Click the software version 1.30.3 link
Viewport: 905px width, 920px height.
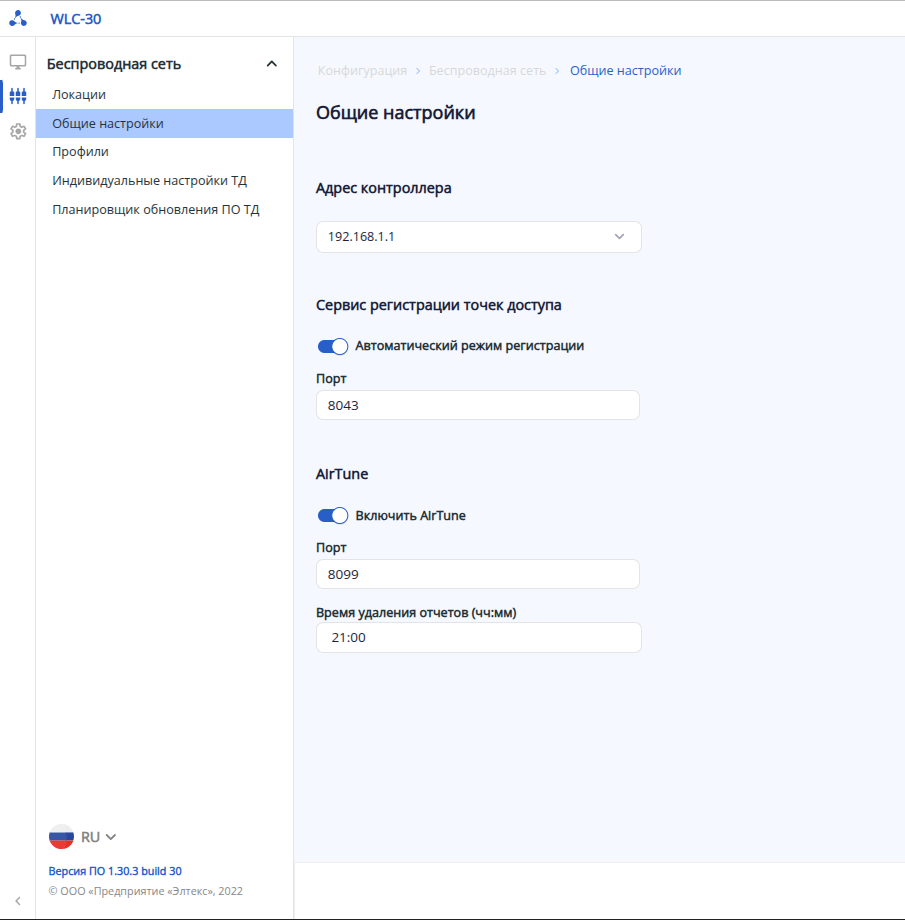click(x=115, y=871)
